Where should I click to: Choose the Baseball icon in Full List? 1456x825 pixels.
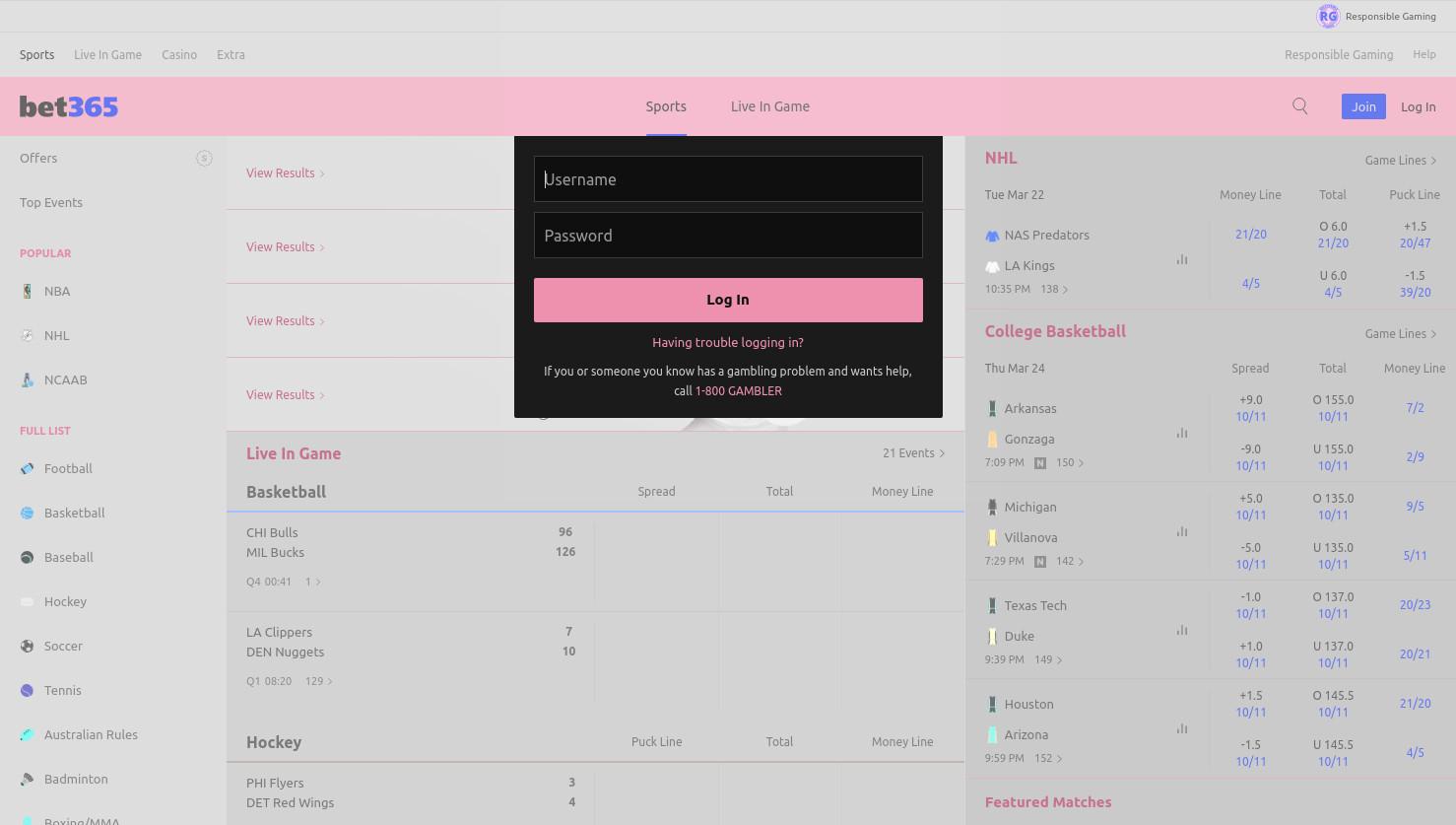28,557
